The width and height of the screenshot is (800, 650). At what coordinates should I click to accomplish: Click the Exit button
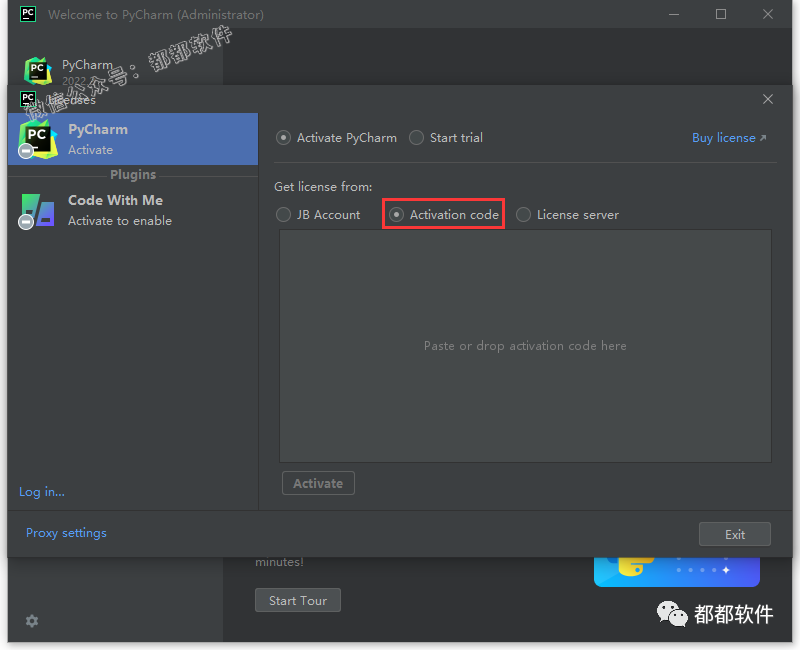coord(734,534)
